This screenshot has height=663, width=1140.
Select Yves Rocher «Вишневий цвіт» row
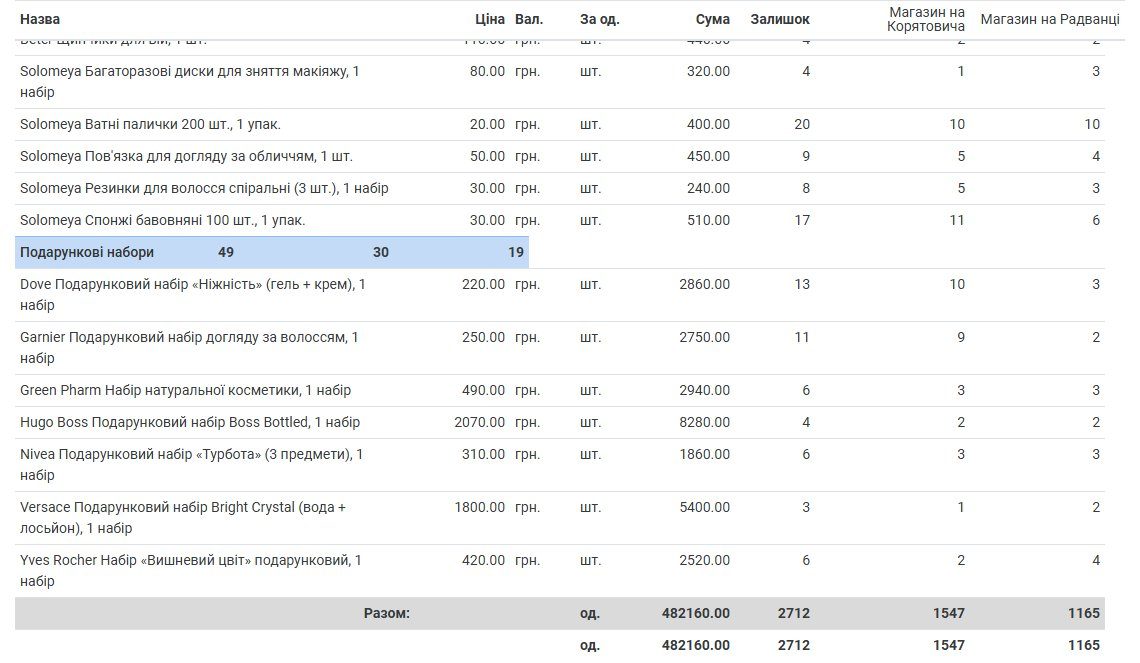(560, 571)
